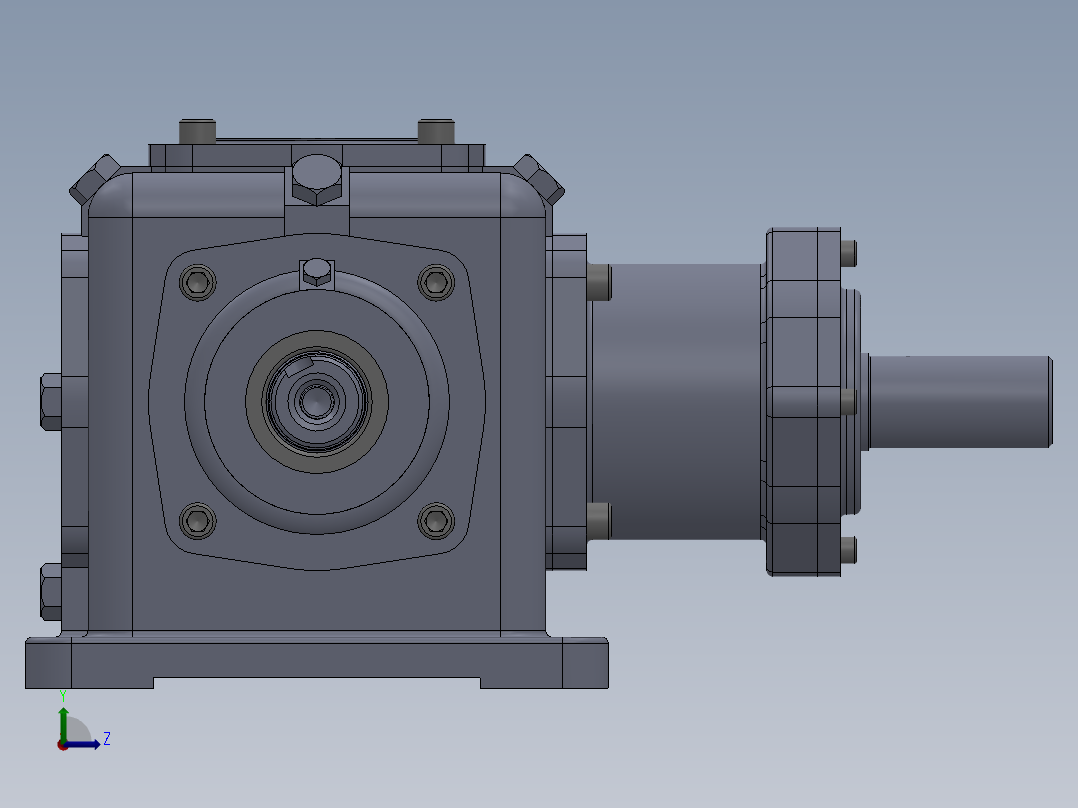Select the hollow shaft bore at the cover center
Image resolution: width=1078 pixels, height=808 pixels.
[x=317, y=401]
